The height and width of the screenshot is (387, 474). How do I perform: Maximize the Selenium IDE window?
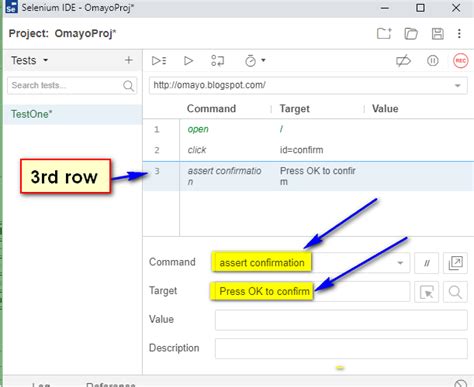[420, 8]
